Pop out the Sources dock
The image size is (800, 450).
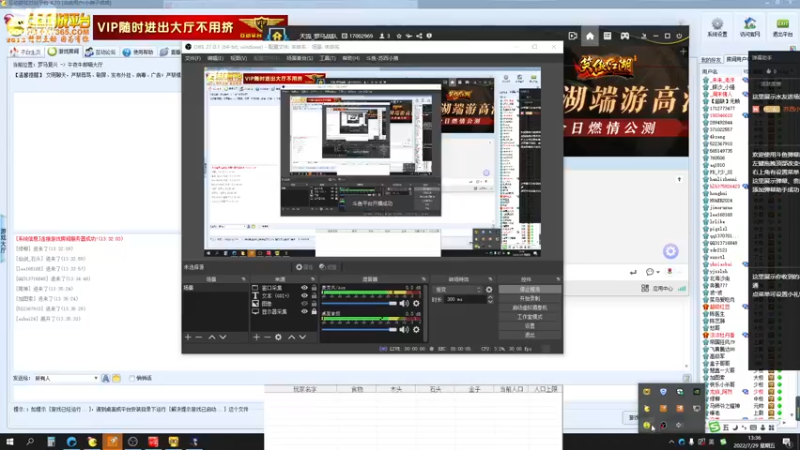point(313,280)
